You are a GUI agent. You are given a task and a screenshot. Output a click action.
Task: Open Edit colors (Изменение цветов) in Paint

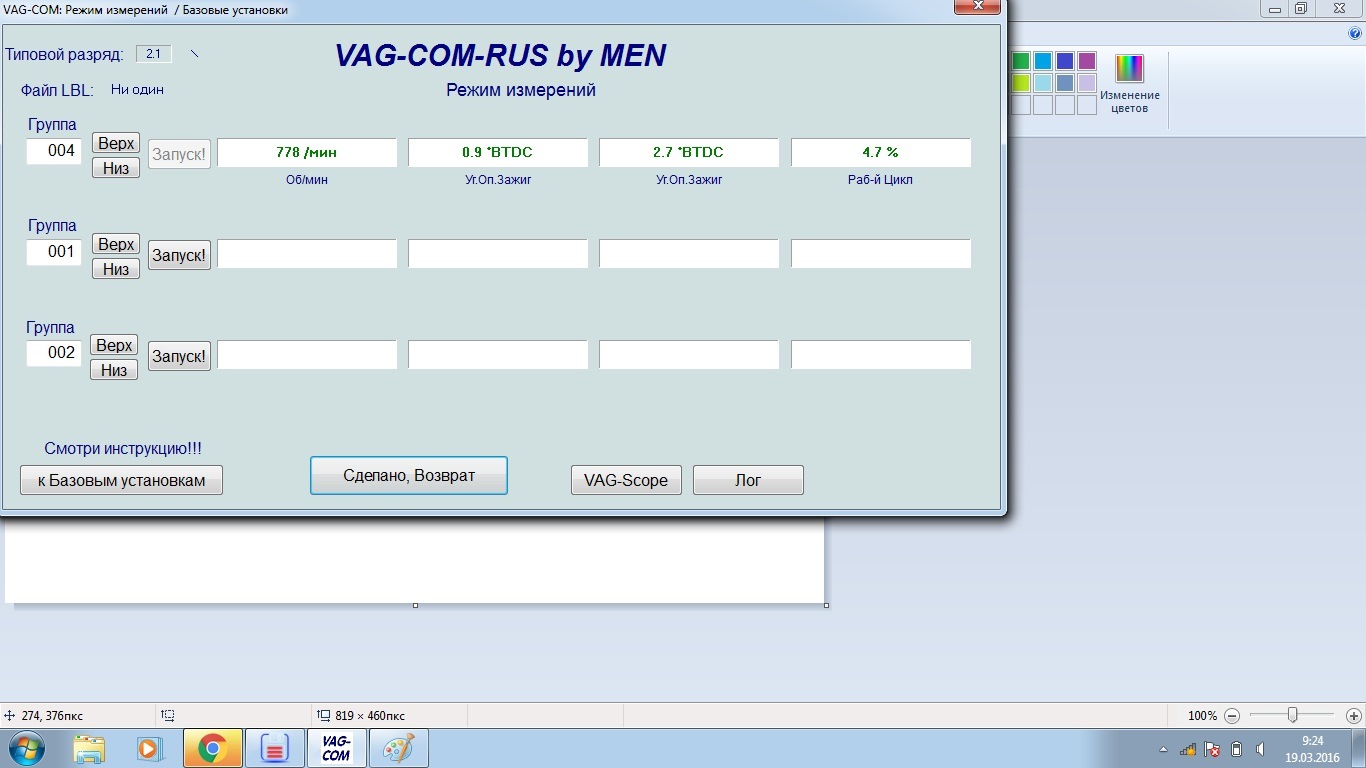1130,84
